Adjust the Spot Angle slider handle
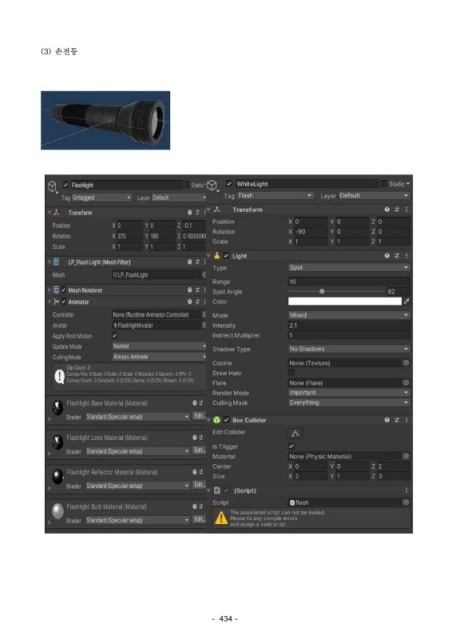This screenshot has height=640, width=452. (x=322, y=291)
